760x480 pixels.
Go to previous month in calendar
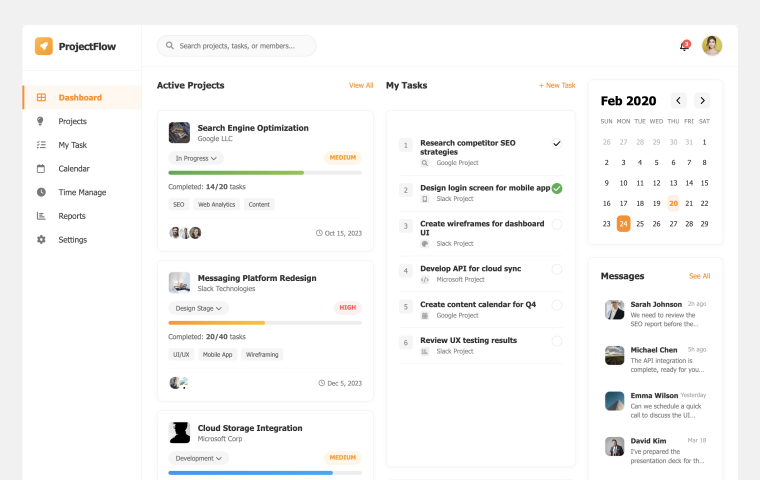679,101
